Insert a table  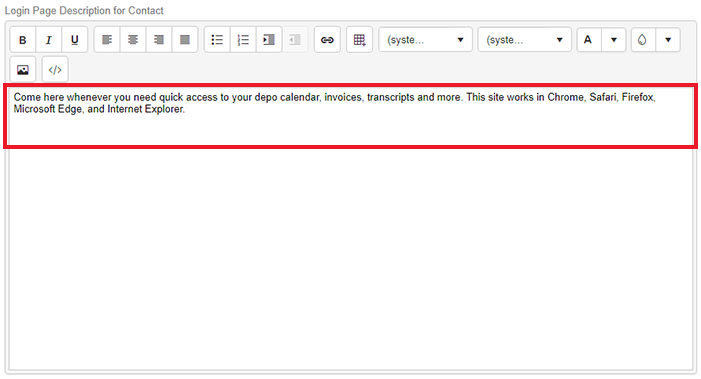(x=359, y=40)
